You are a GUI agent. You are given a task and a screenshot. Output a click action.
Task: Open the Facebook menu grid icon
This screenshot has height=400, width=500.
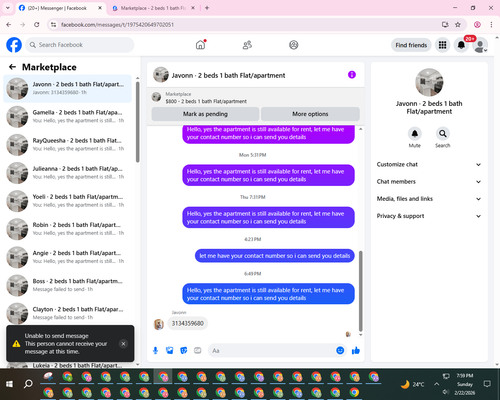click(x=442, y=45)
